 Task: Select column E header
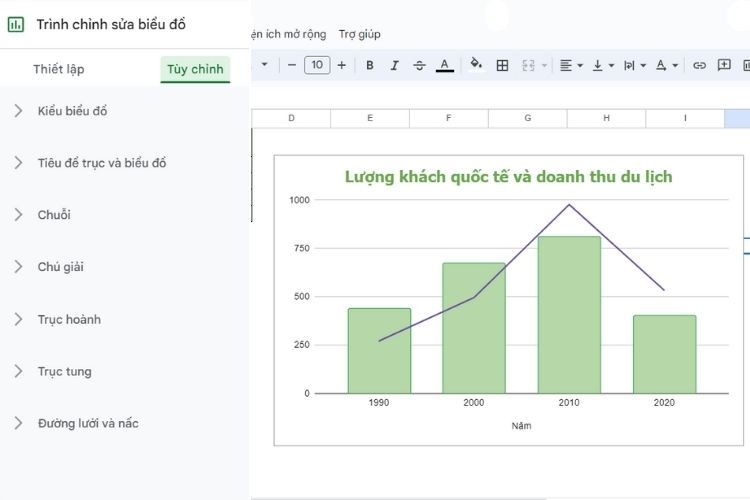click(370, 118)
